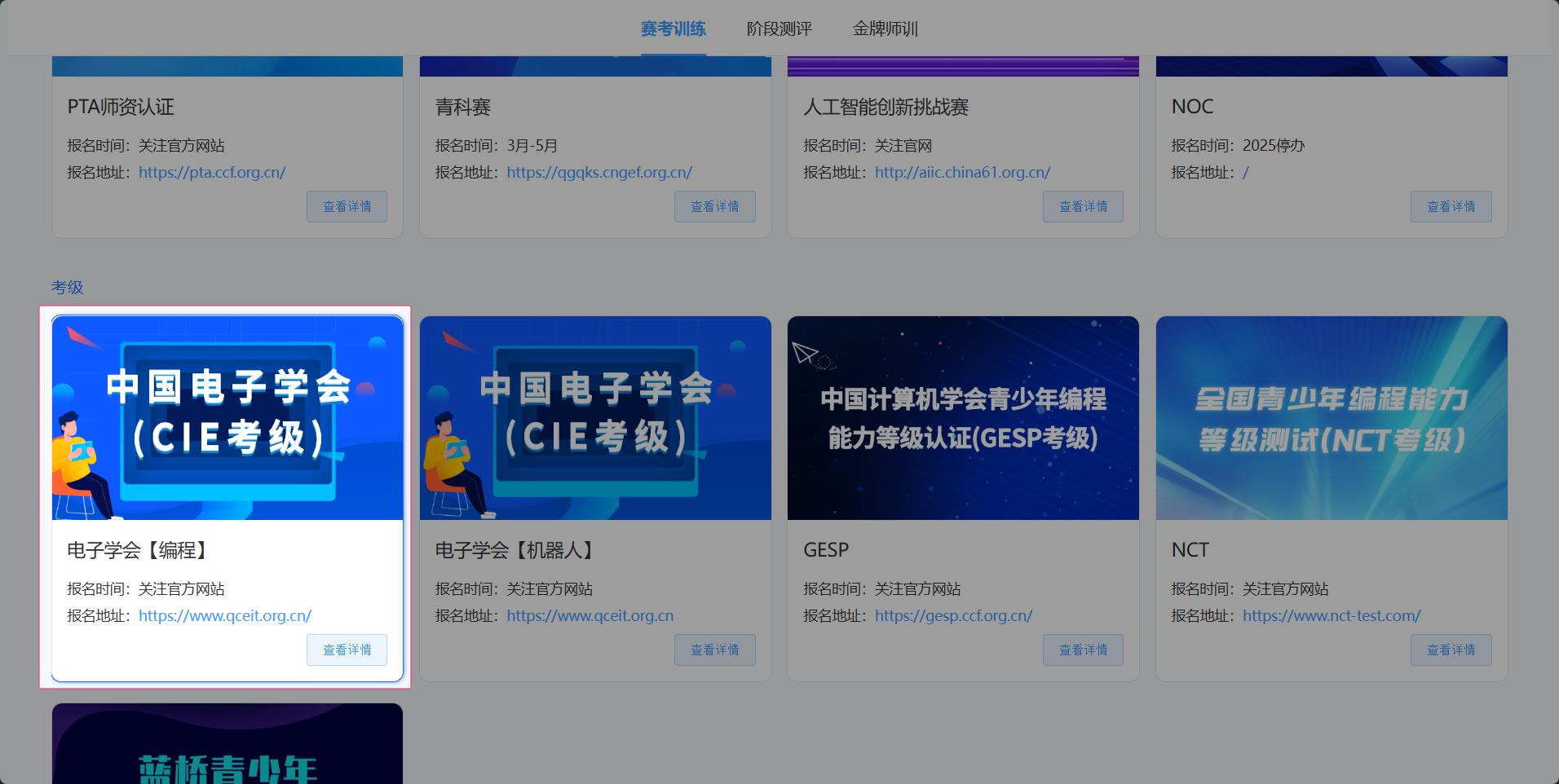Click the 报名时间 line on the GESP card

pos(882,589)
